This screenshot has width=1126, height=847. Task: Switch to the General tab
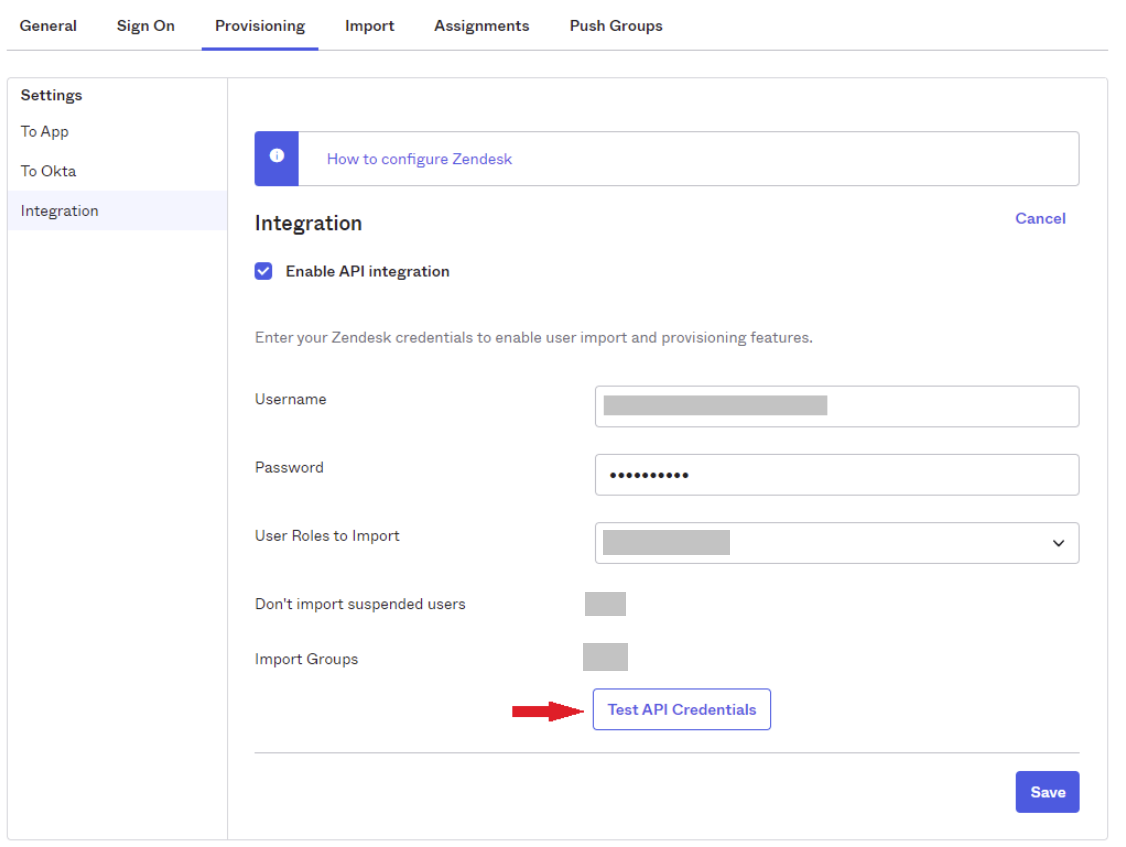coord(48,26)
